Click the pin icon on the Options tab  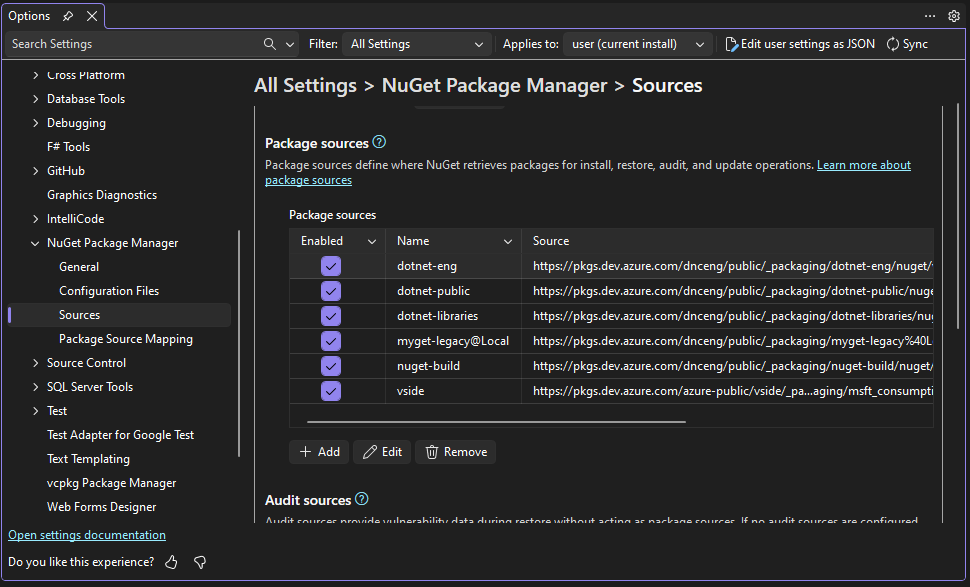(x=67, y=15)
